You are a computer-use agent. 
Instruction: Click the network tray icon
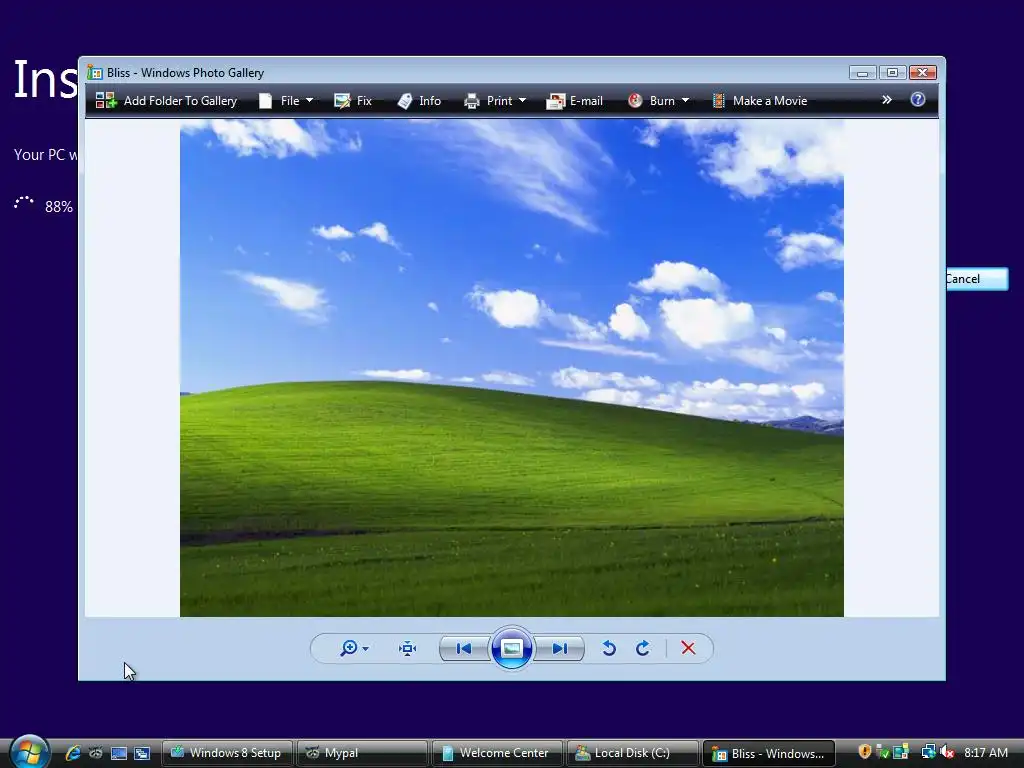pos(928,752)
